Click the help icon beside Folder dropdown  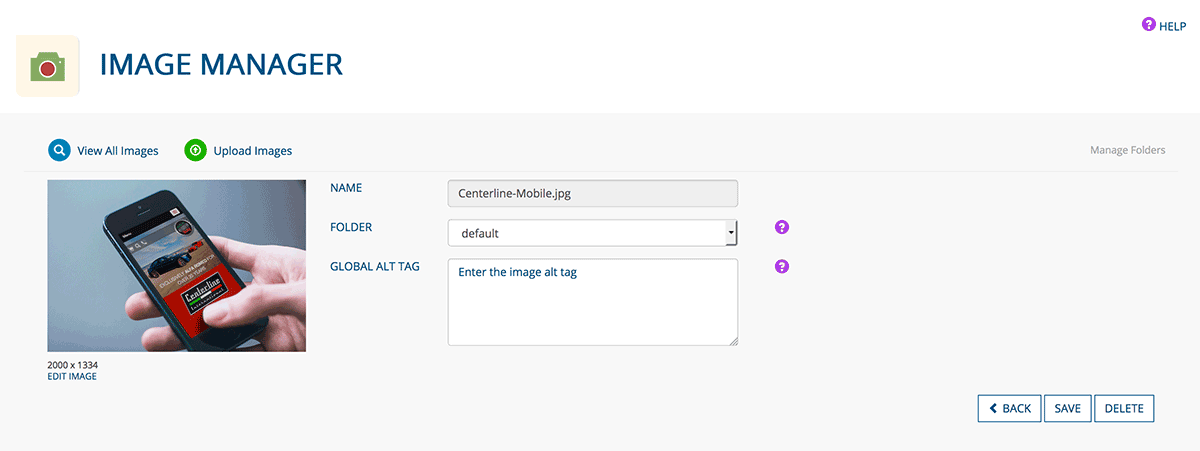coord(782,228)
